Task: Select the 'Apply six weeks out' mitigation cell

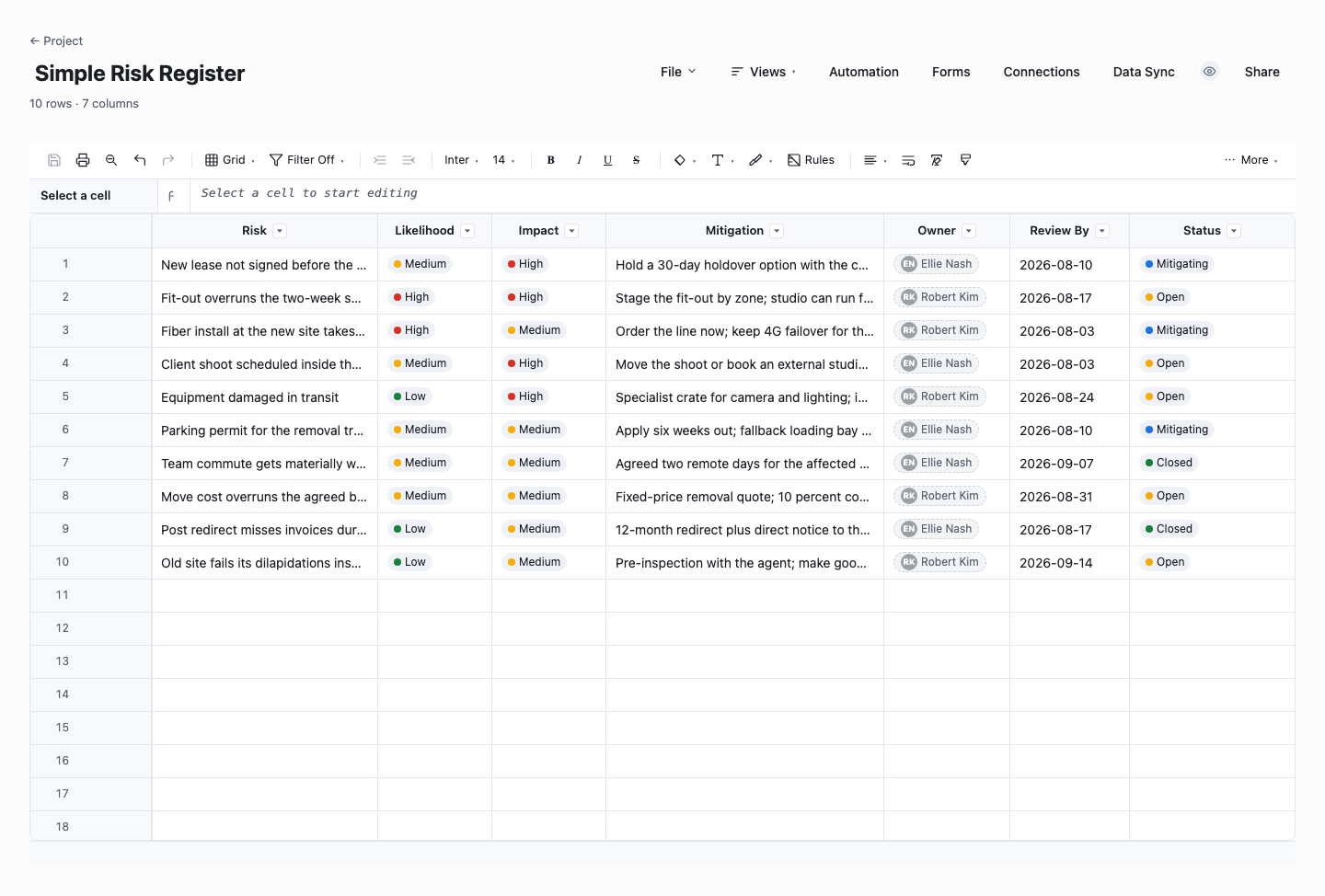Action: point(745,431)
